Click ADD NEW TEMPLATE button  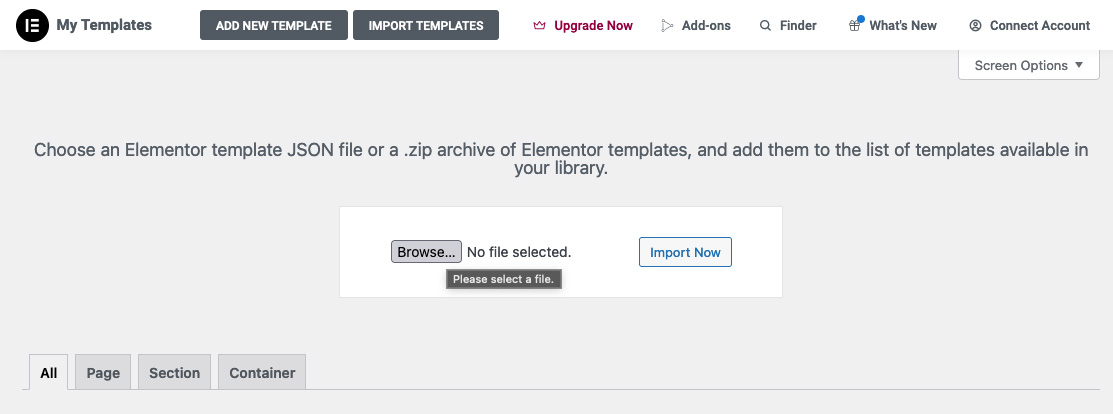click(274, 26)
